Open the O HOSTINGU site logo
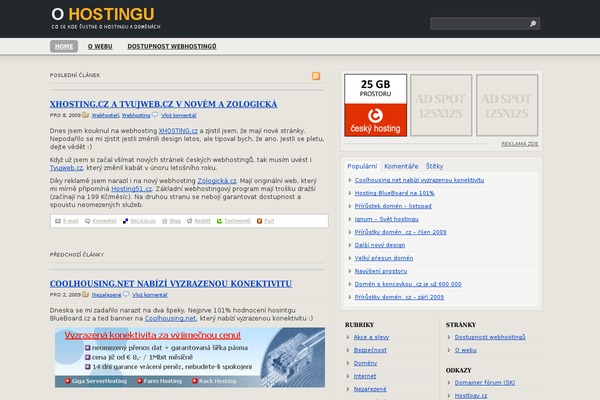The height and width of the screenshot is (400, 600). 103,15
